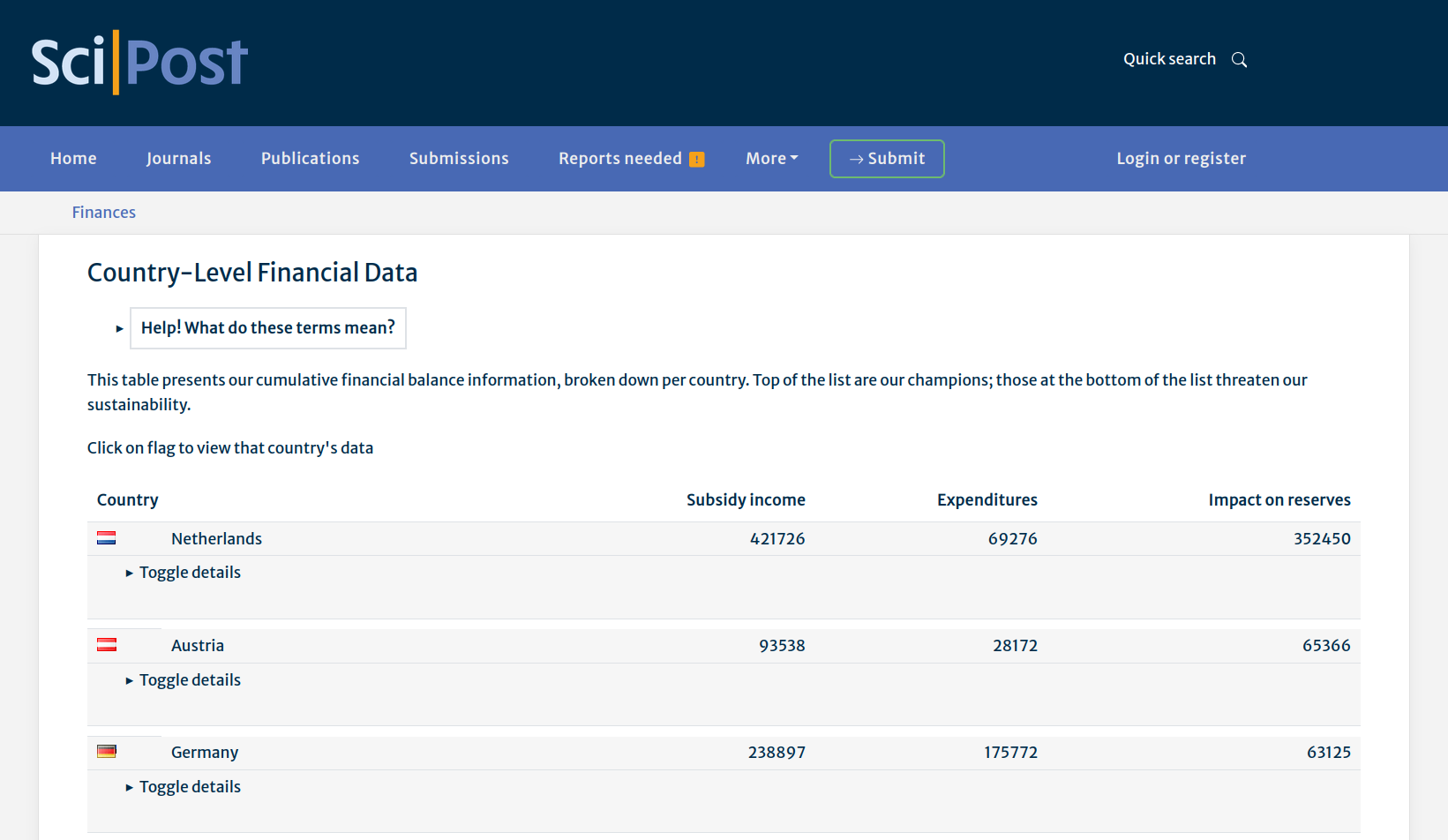Expand Toggle details under Austria
The height and width of the screenshot is (840, 1448).
coord(189,680)
